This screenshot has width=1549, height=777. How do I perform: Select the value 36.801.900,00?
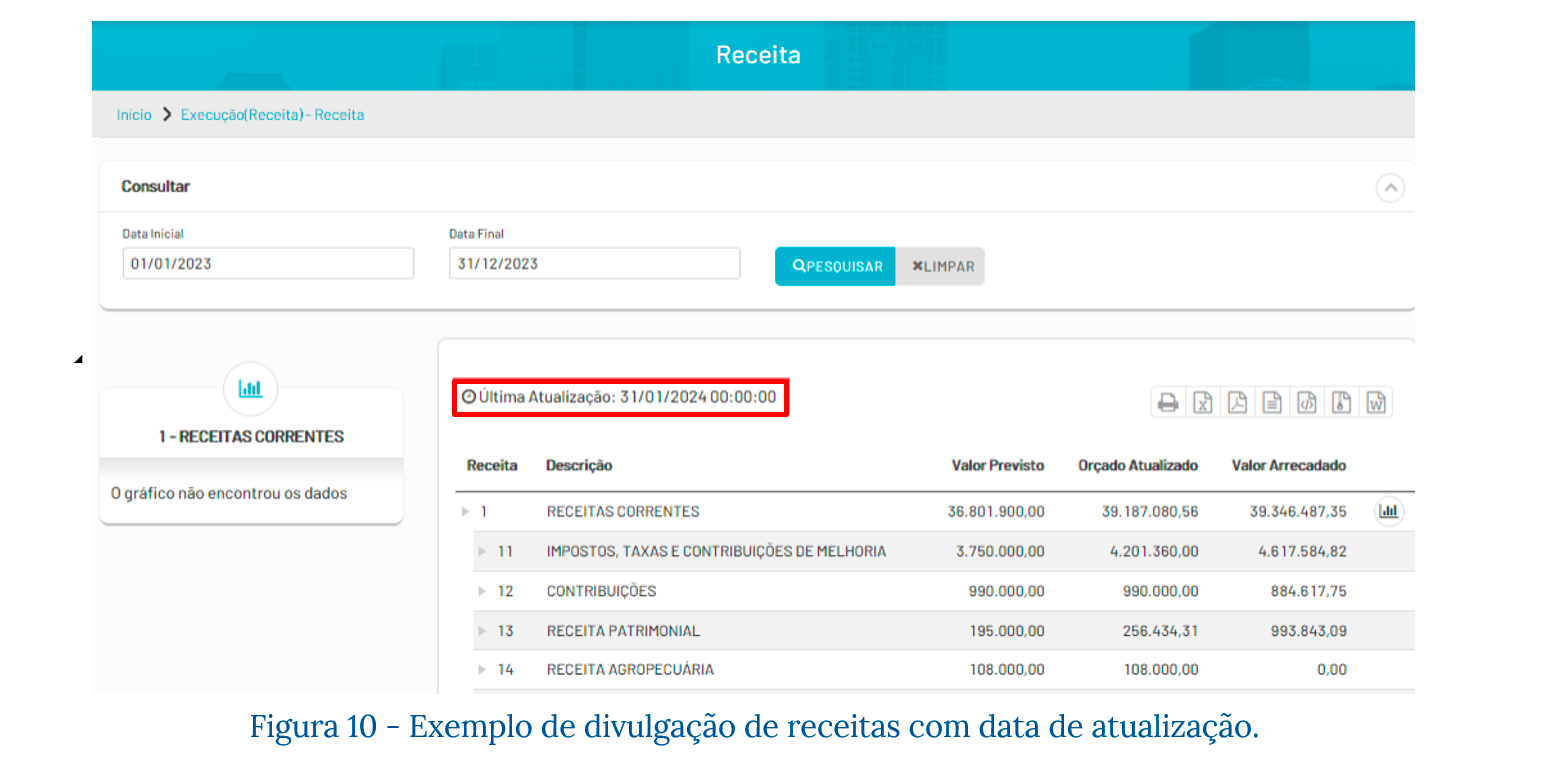click(x=996, y=512)
